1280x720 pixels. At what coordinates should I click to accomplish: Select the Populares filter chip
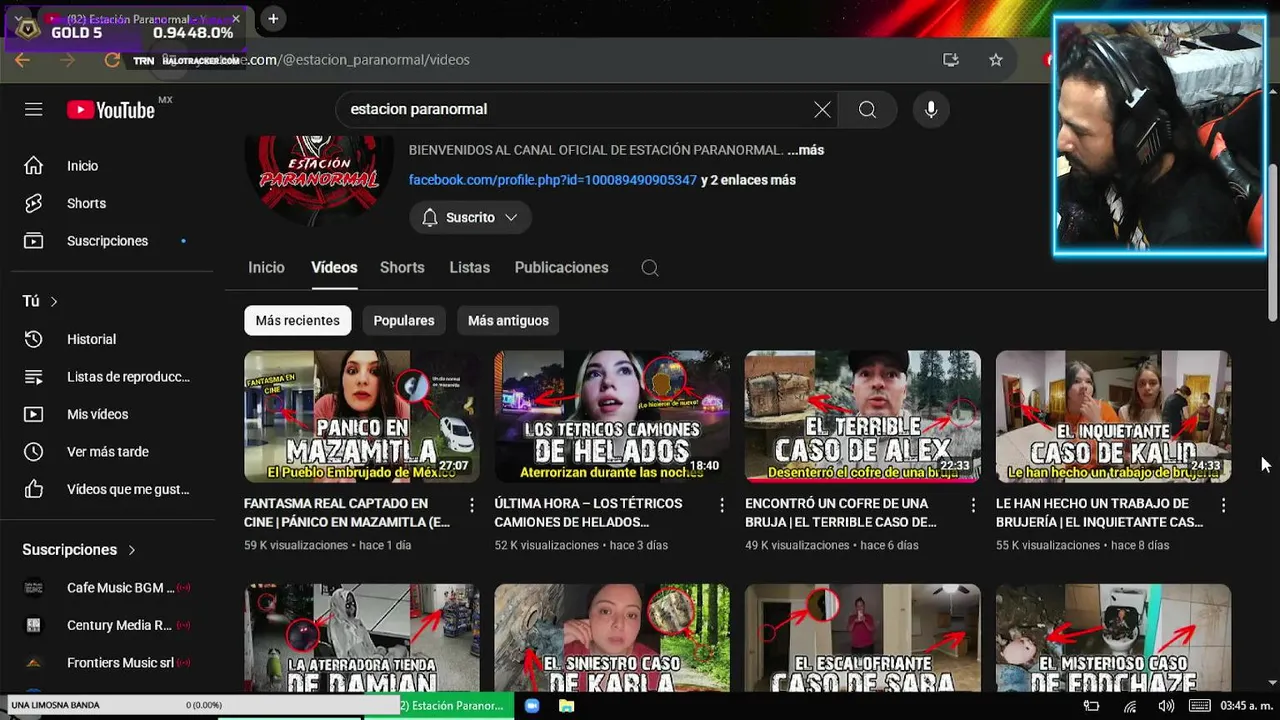(x=404, y=321)
